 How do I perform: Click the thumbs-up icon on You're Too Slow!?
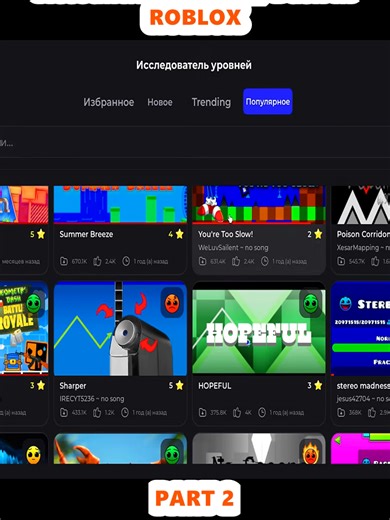pos(236,261)
